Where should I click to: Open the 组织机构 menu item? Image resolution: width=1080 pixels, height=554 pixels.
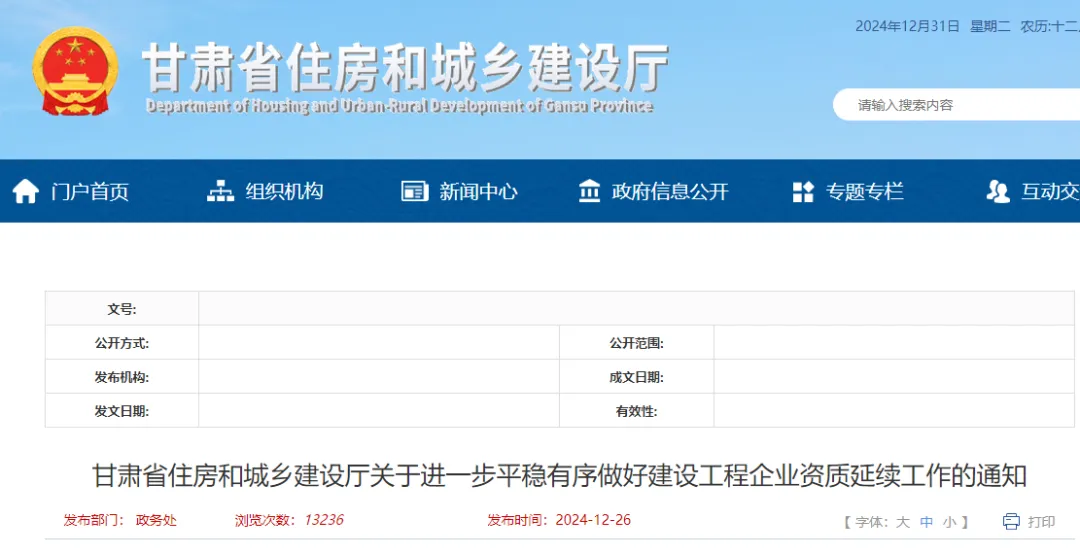(x=284, y=191)
